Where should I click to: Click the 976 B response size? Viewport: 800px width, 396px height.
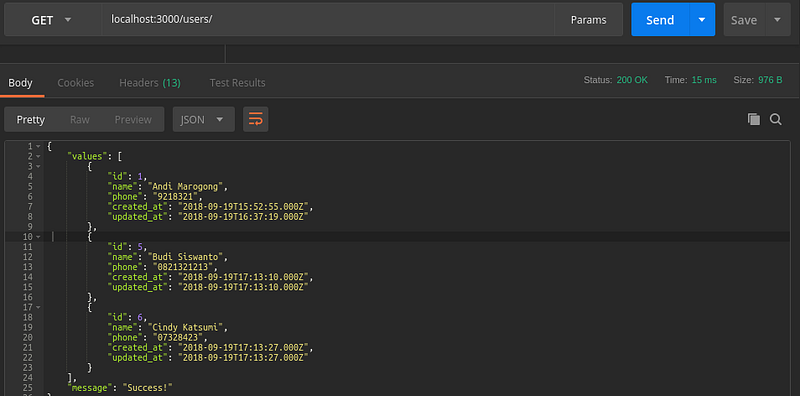[x=770, y=80]
